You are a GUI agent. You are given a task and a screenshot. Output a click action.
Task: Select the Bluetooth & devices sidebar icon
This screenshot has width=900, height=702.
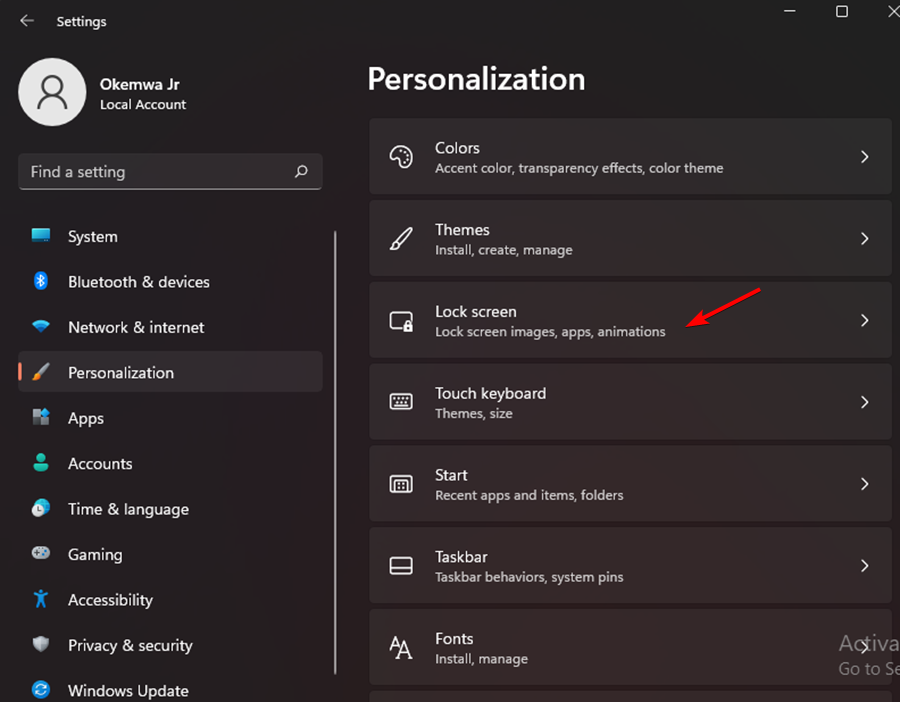coord(40,282)
